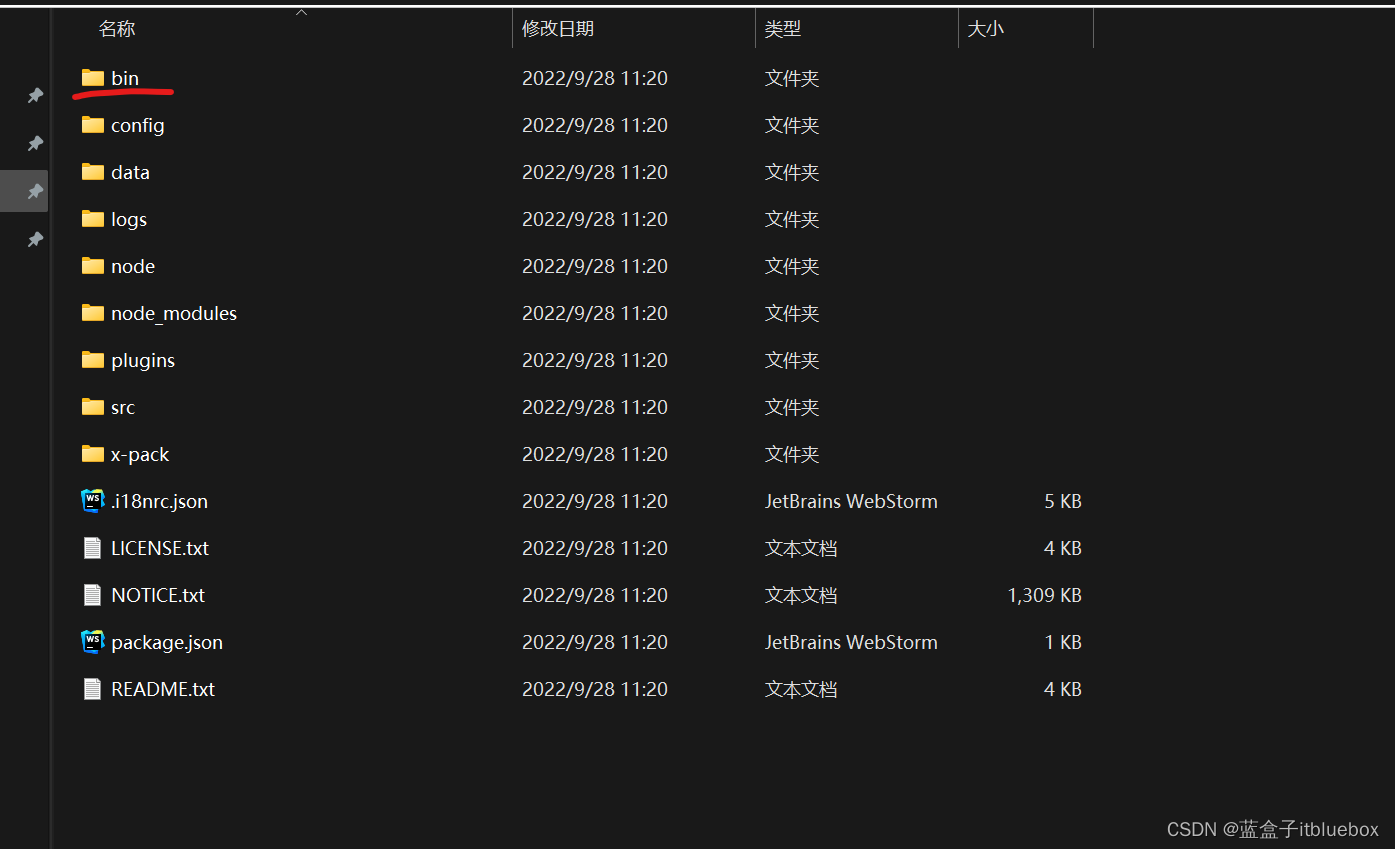This screenshot has width=1395, height=849.
Task: Click the 文本文档 type of README.txt
Action: pyautogui.click(x=801, y=689)
